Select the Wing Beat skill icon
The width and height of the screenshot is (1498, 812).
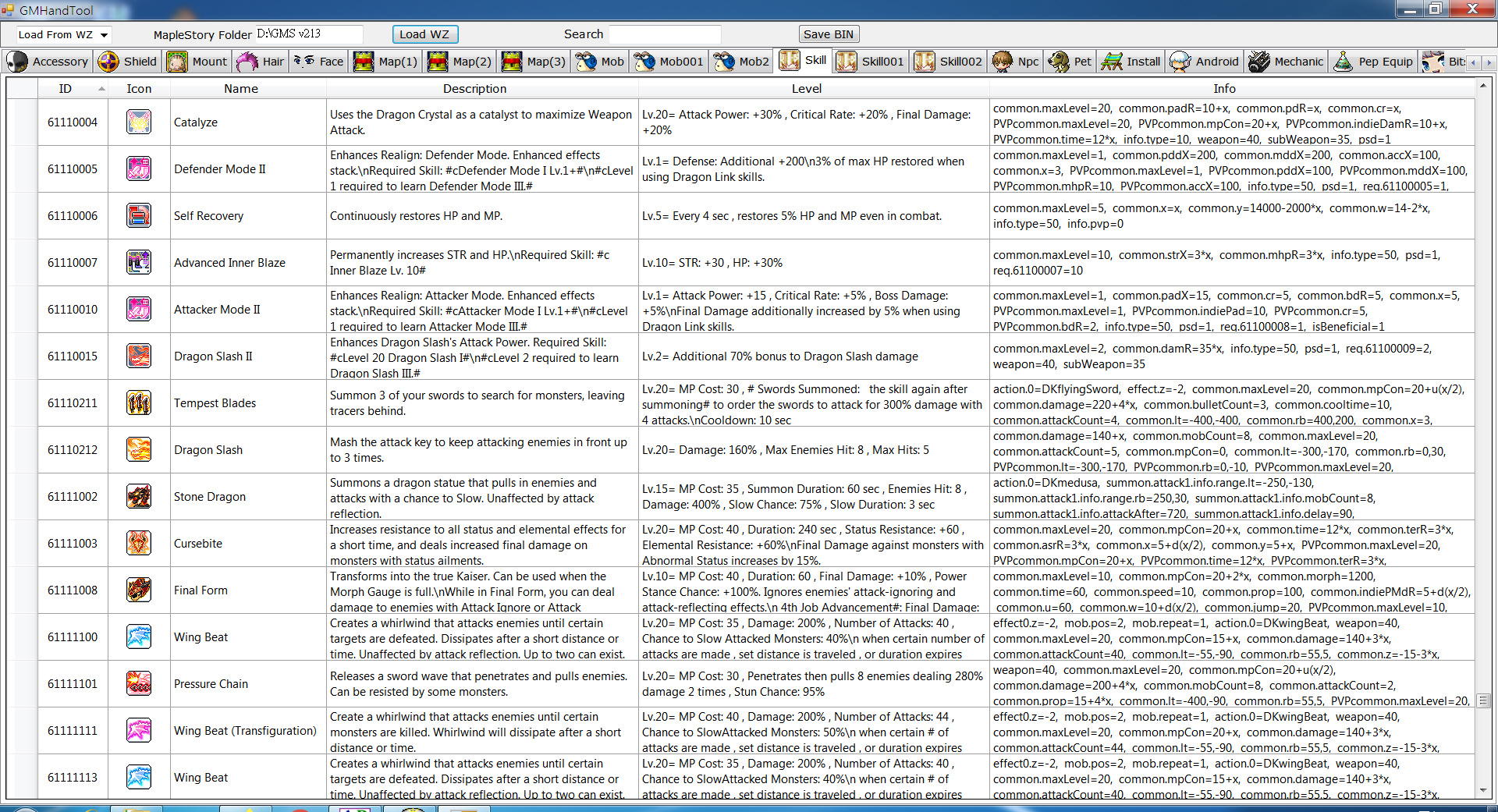coord(139,636)
